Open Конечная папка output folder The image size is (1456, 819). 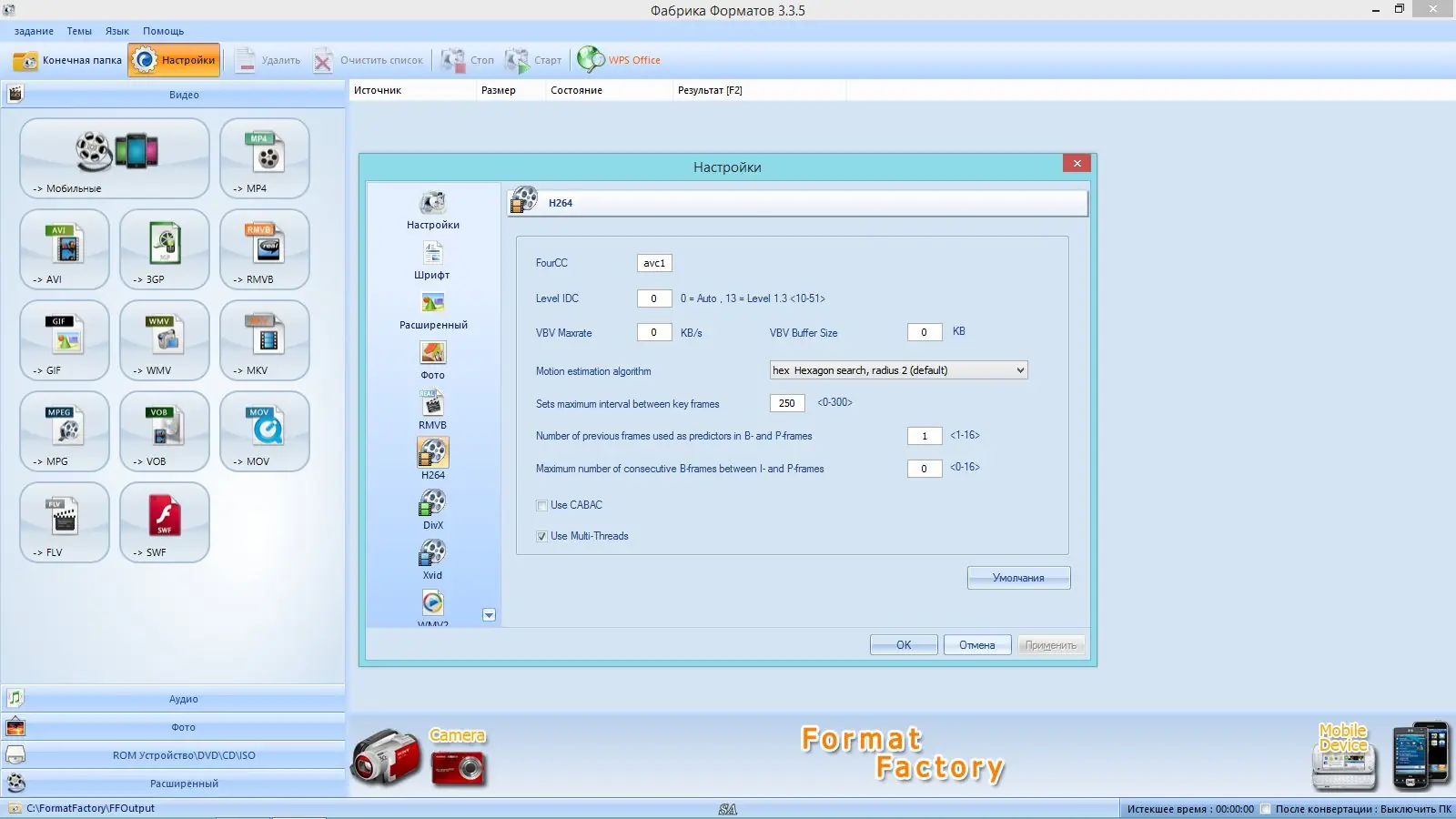point(67,60)
